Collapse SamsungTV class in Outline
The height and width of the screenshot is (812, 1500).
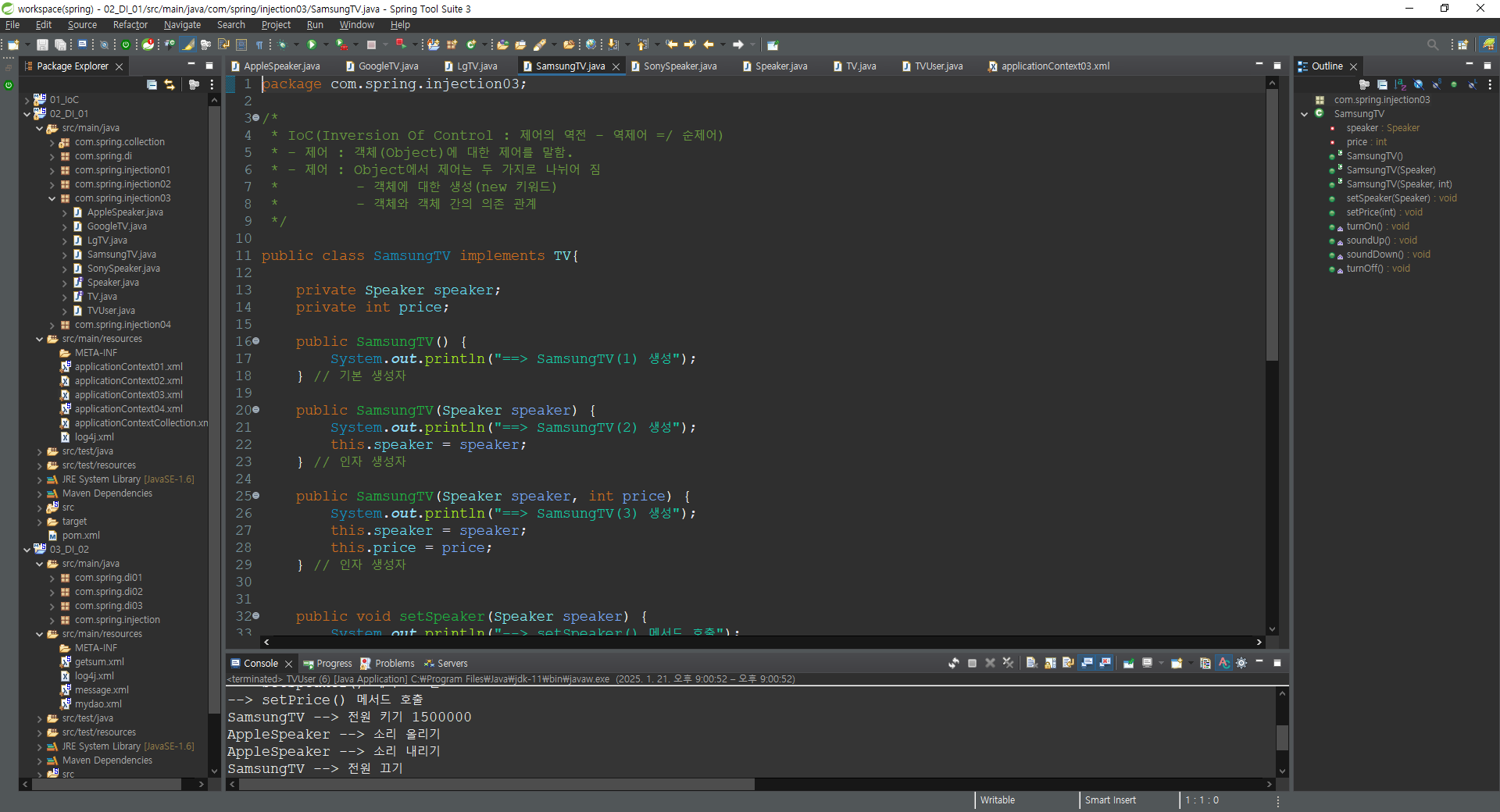coord(1304,114)
